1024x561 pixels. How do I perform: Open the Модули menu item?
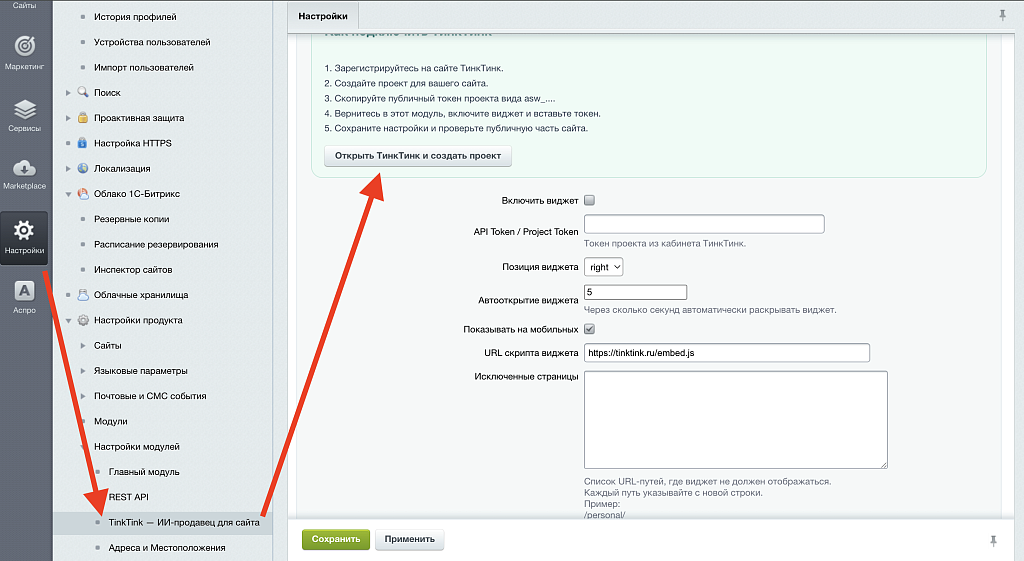pos(110,421)
